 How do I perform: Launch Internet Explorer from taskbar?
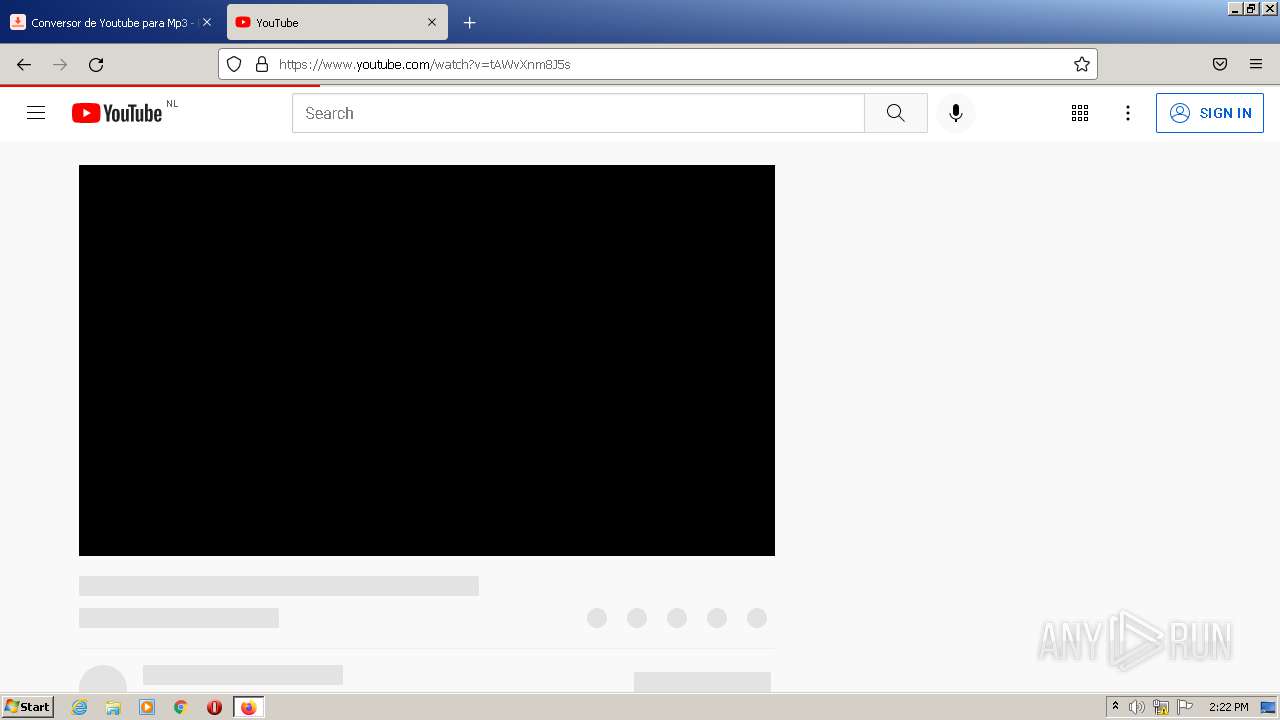click(80, 707)
